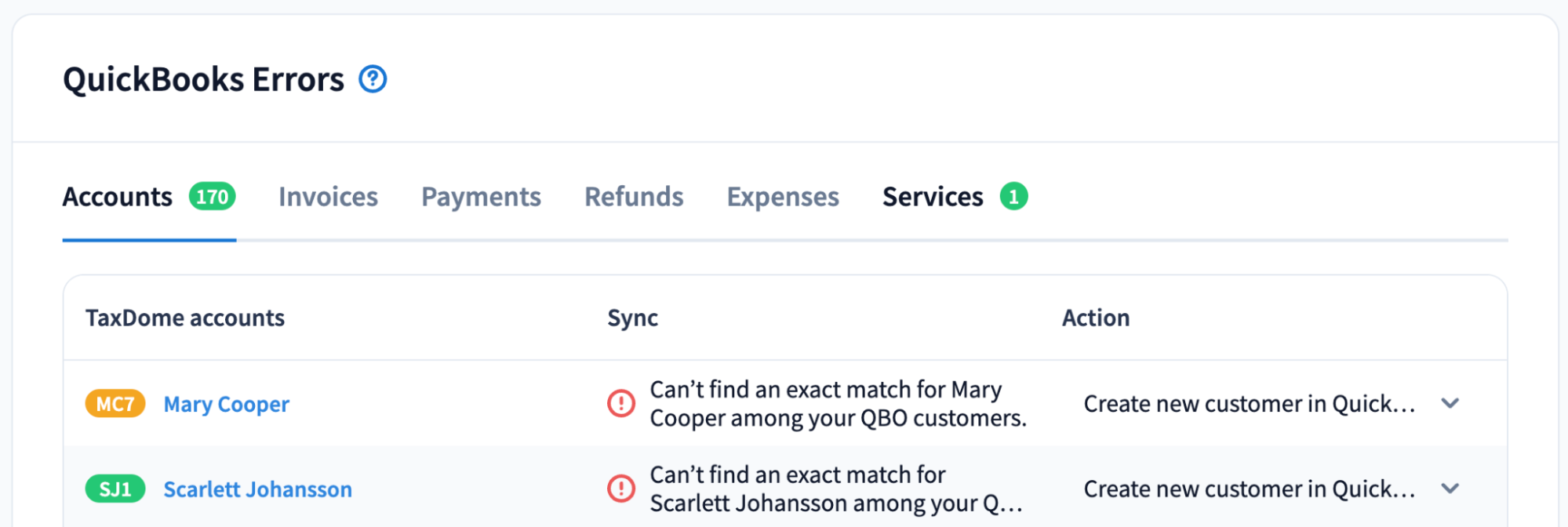Click the QuickBooks Errors help icon
Image resolution: width=1568 pixels, height=527 pixels.
click(x=373, y=79)
